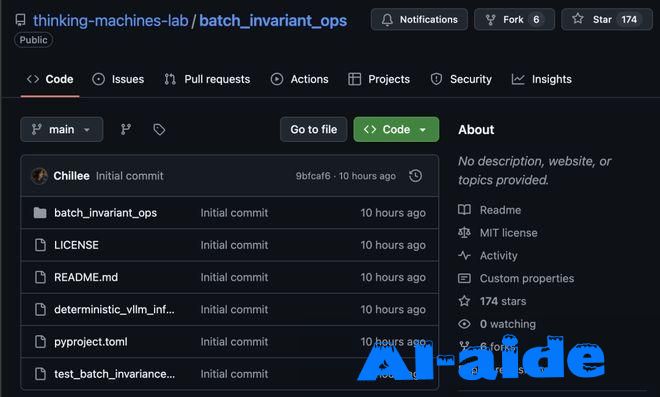Open the Notifications button
This screenshot has height=397, width=660.
419,19
